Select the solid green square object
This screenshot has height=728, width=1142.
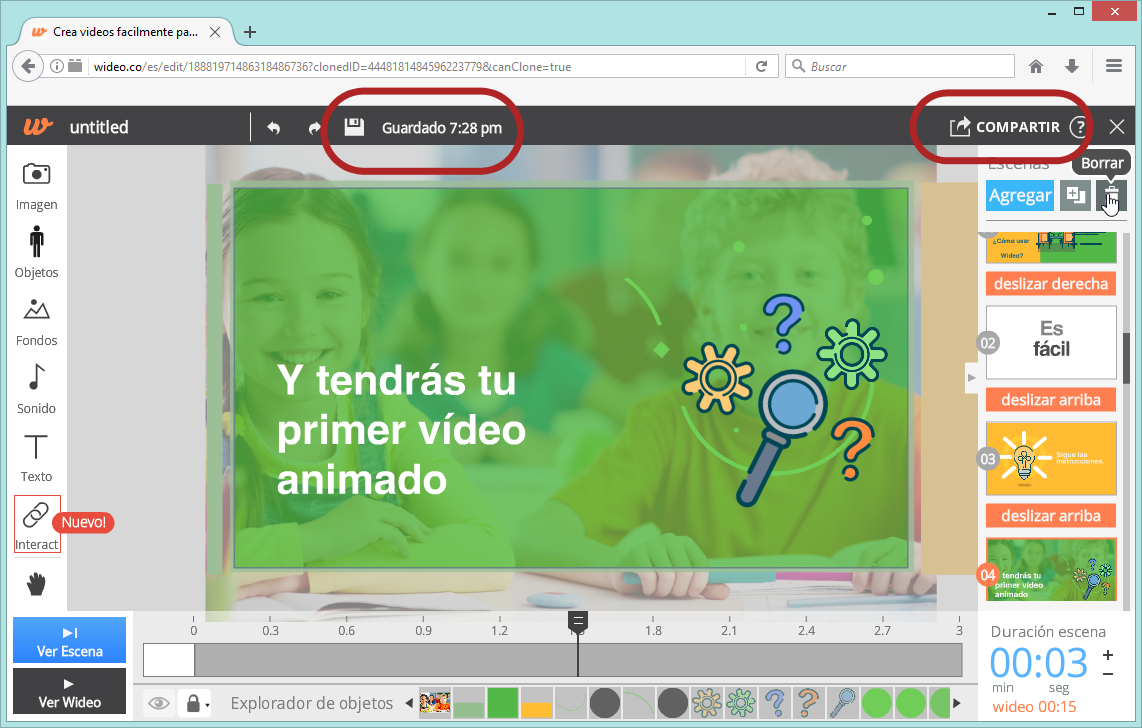(x=503, y=703)
